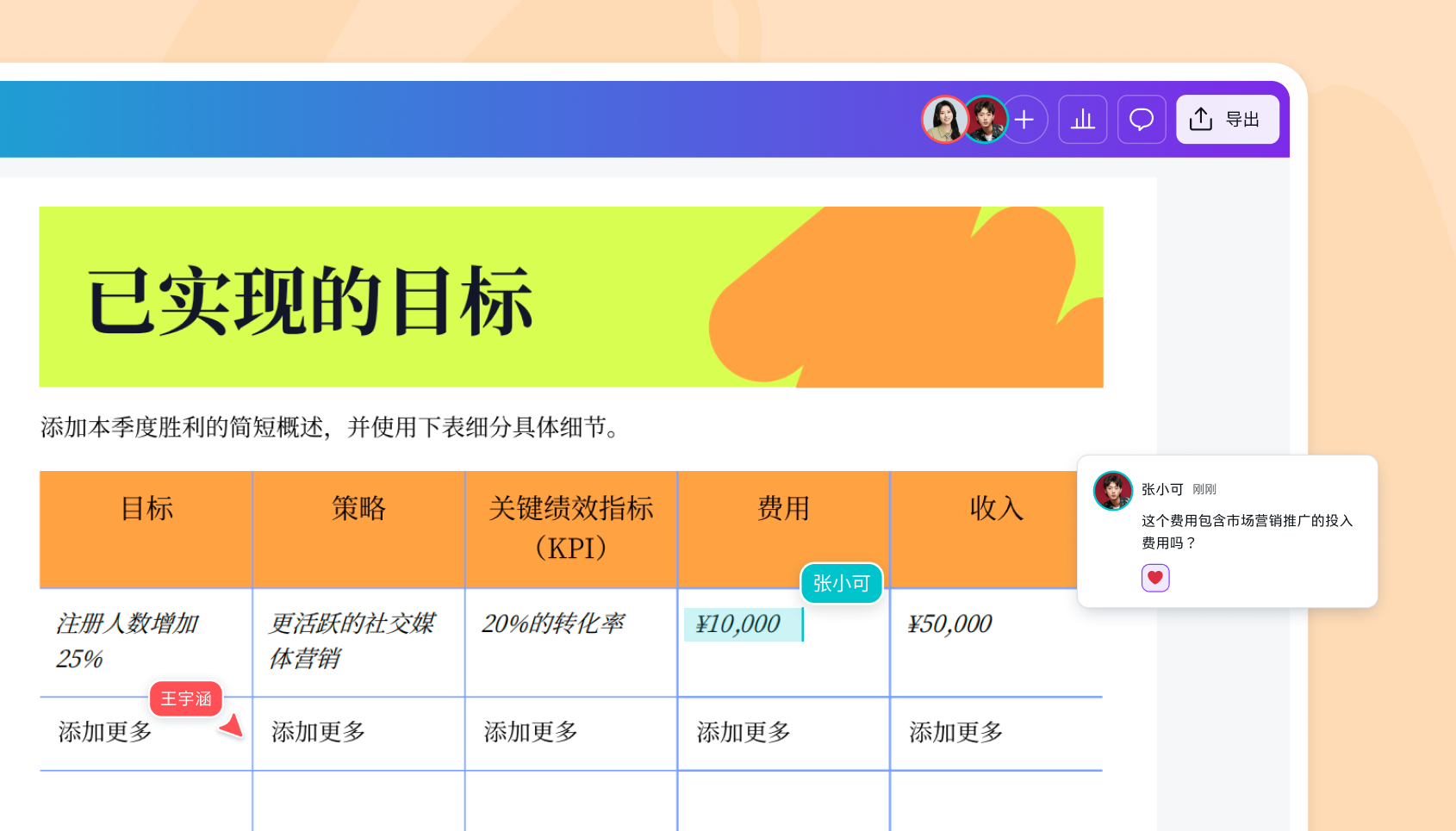Click the 王宇涵 cursor name tag

[186, 698]
